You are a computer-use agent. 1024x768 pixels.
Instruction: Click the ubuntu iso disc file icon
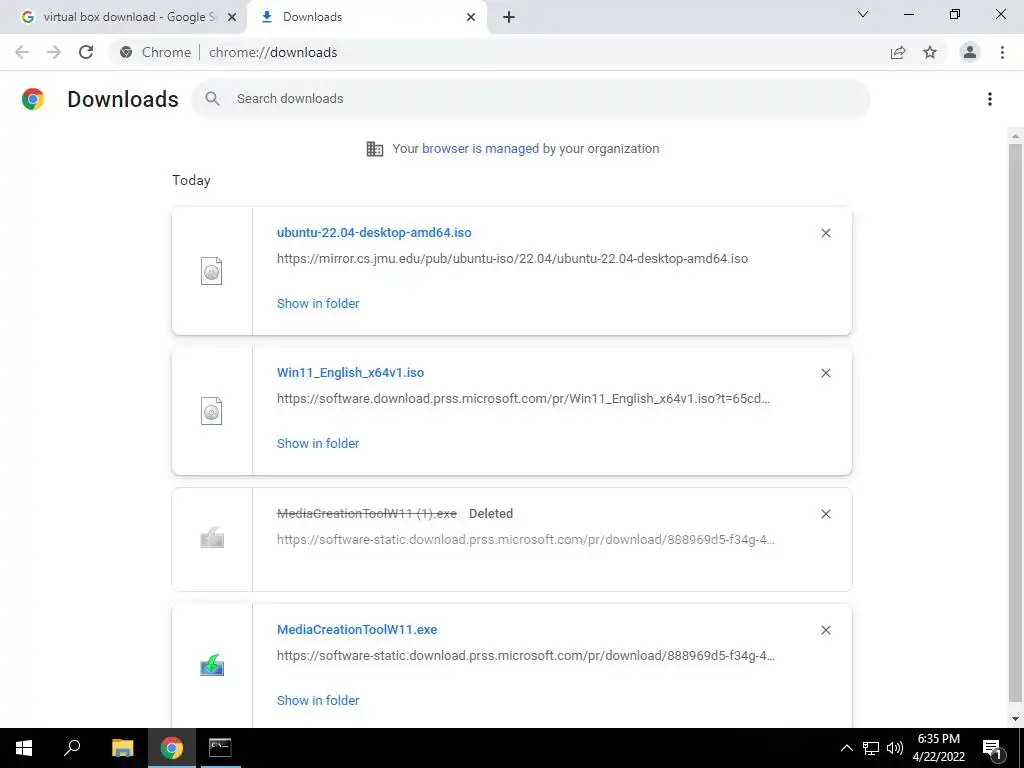tap(212, 271)
